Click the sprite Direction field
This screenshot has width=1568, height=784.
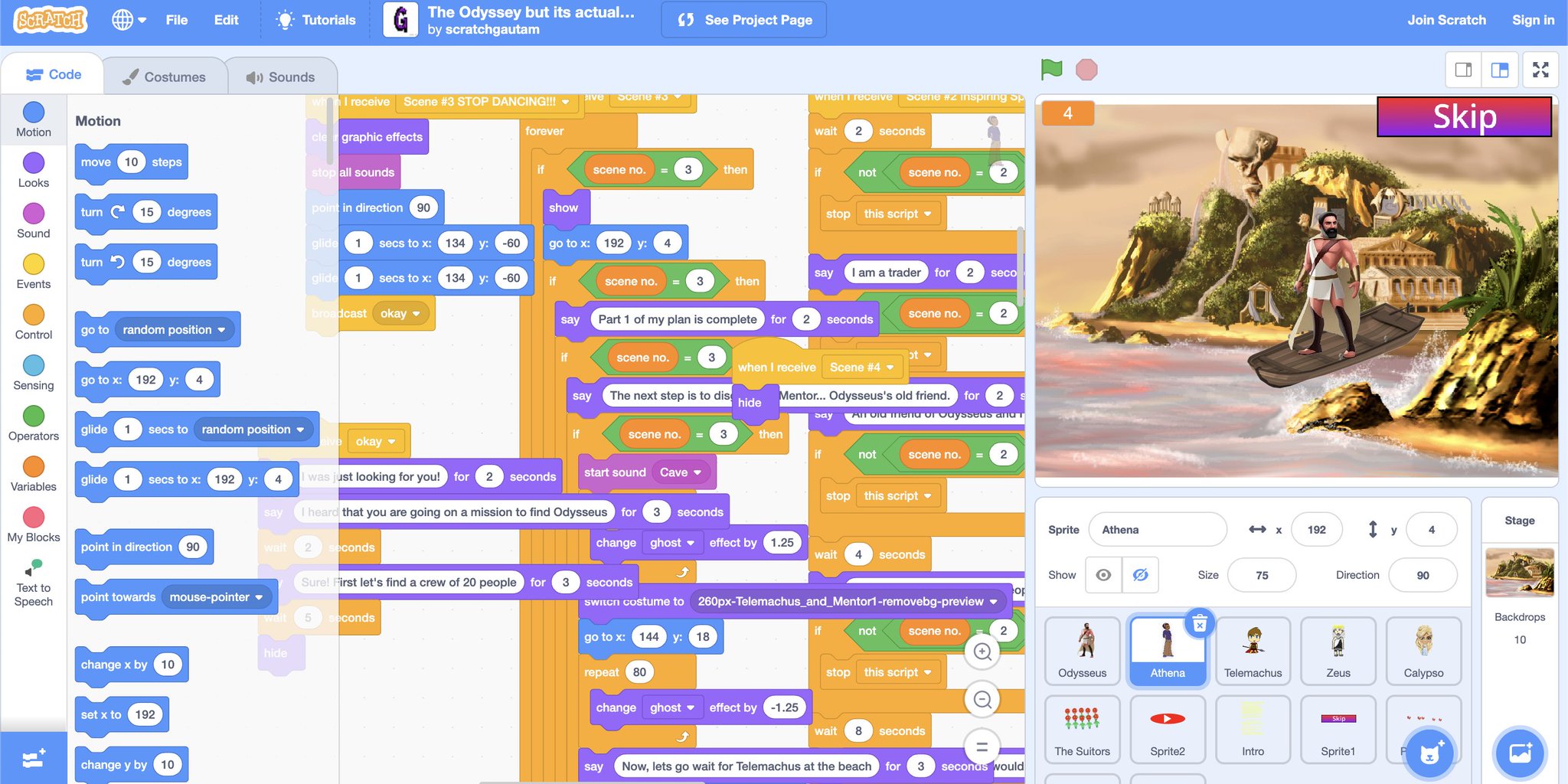[1423, 575]
